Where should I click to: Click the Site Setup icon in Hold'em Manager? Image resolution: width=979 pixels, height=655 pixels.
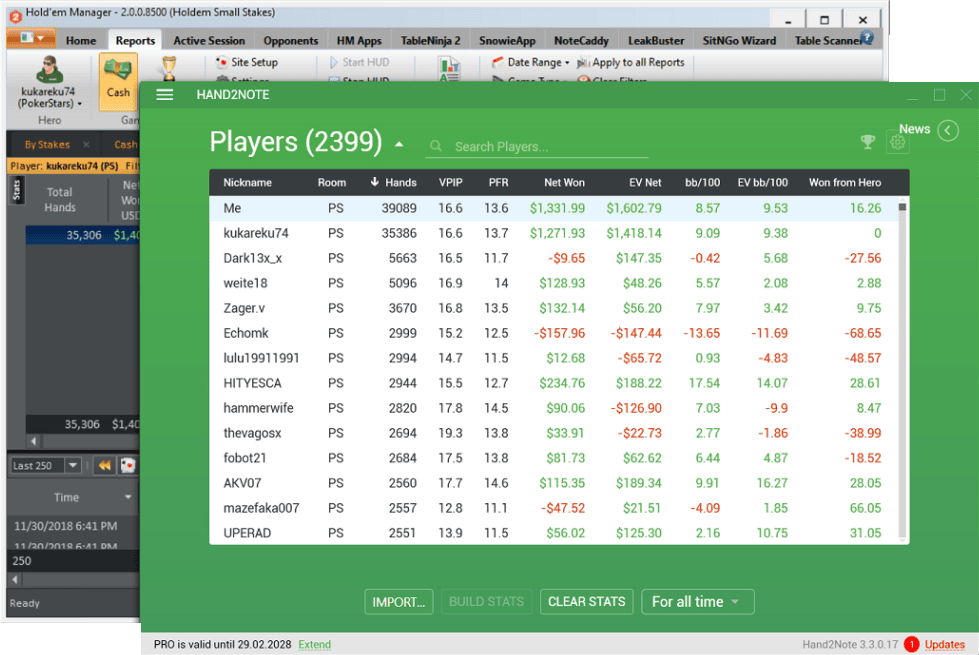(x=222, y=62)
